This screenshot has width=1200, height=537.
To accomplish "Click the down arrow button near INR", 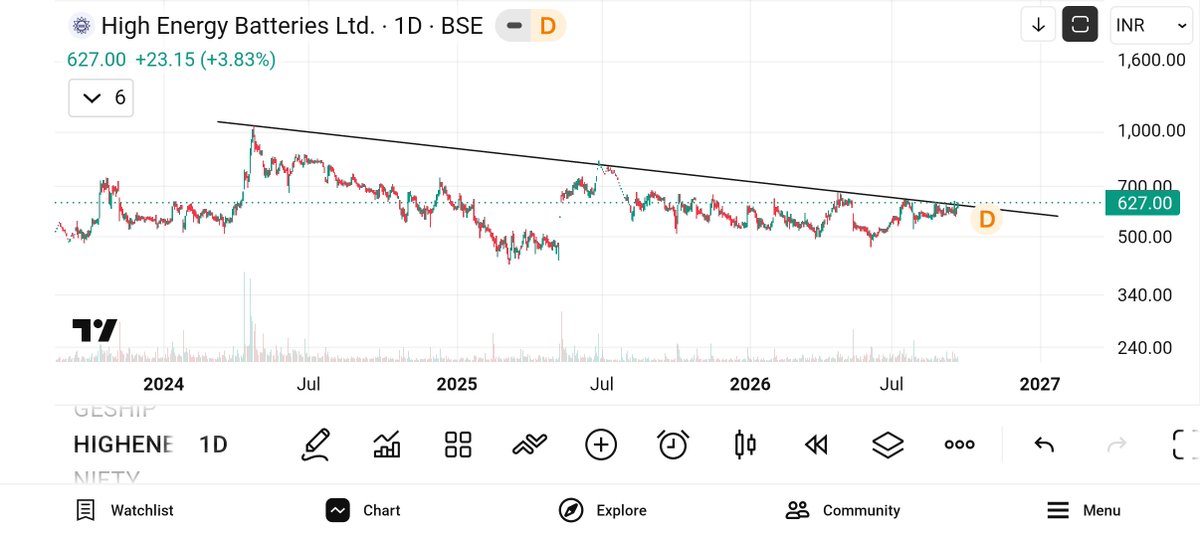I will pos(1038,25).
